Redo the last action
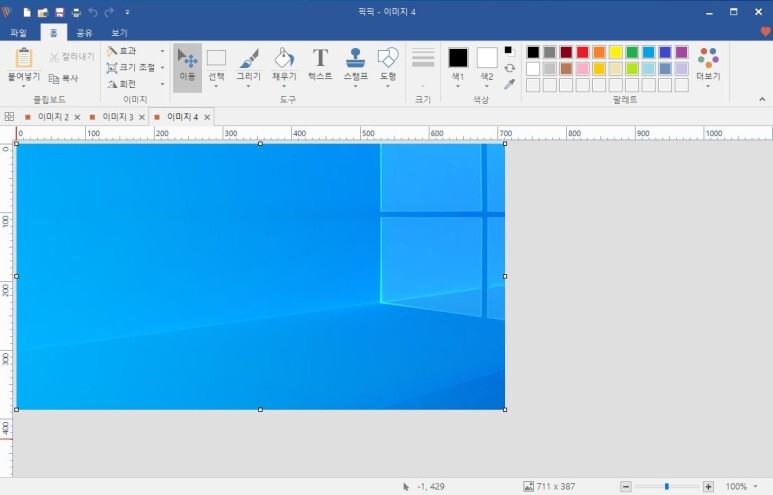Viewport: 773px width, 495px height. [x=109, y=12]
